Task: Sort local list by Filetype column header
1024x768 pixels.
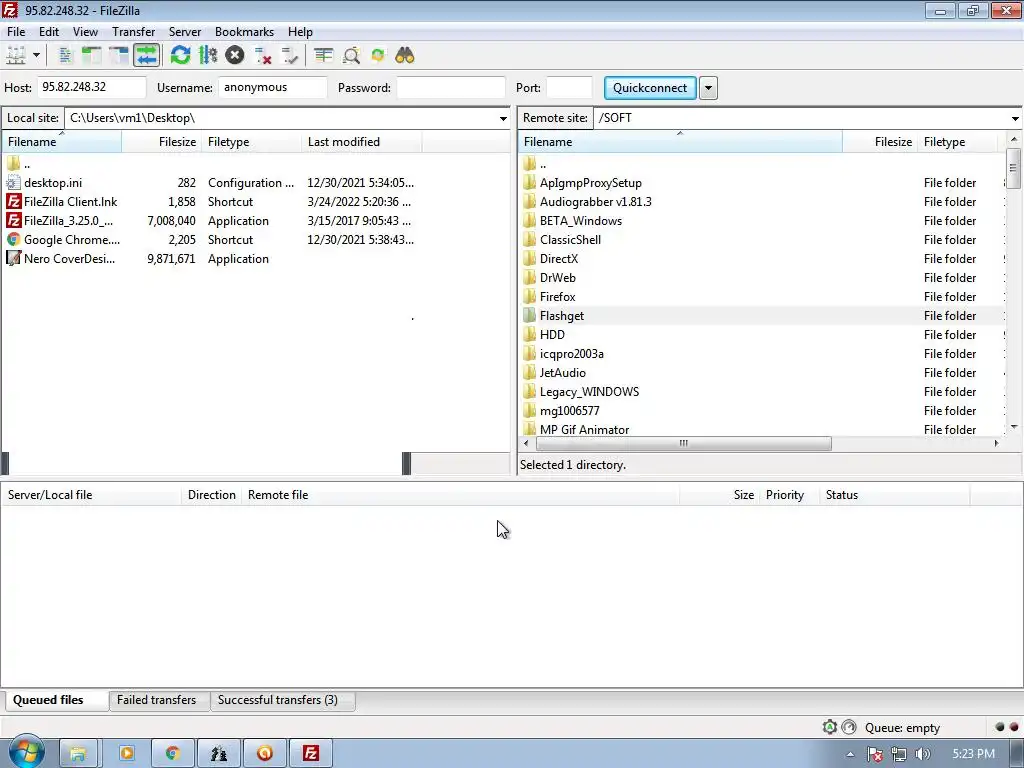Action: (x=251, y=142)
